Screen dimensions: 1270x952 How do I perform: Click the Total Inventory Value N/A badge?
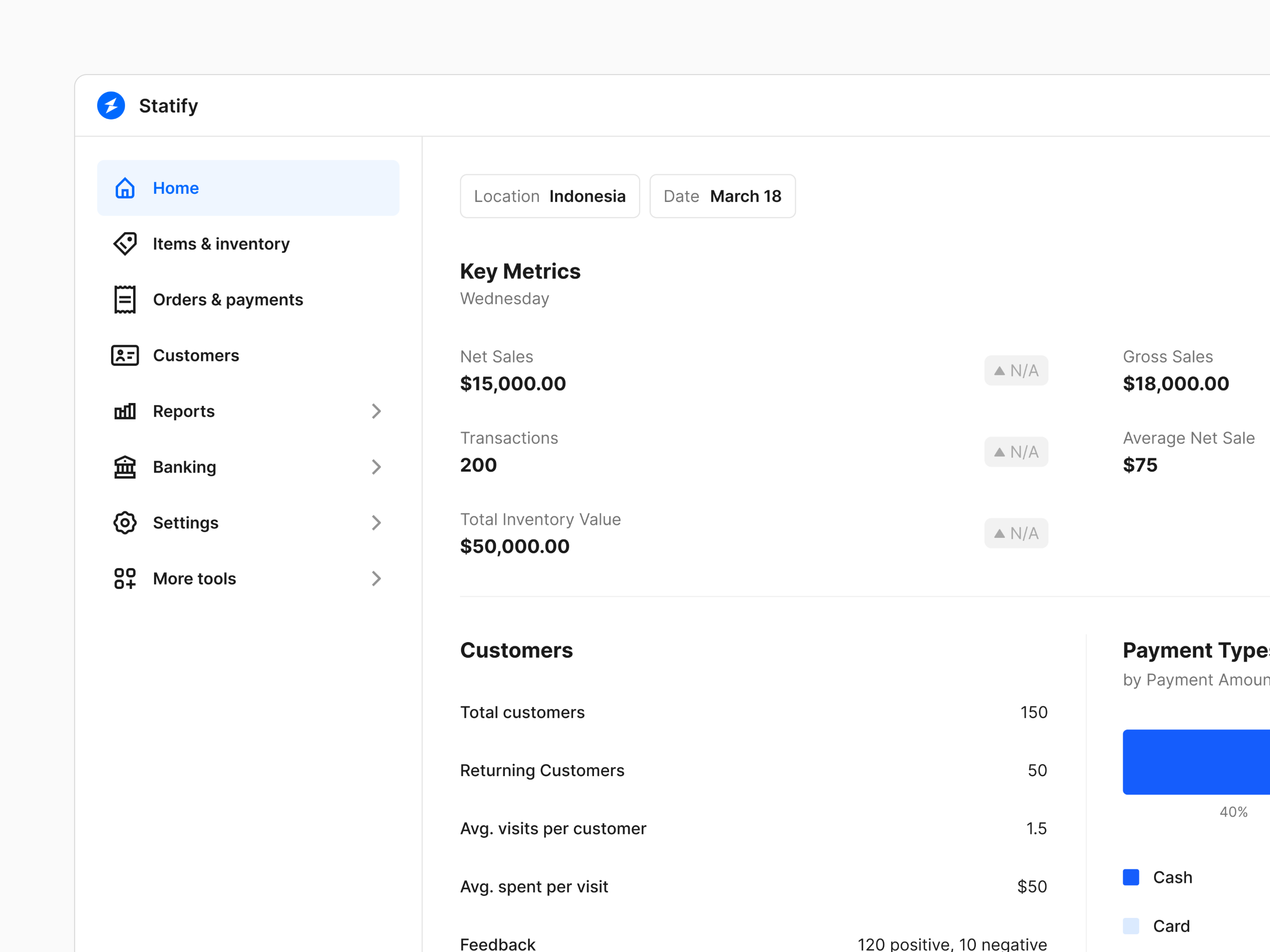[x=1016, y=534]
